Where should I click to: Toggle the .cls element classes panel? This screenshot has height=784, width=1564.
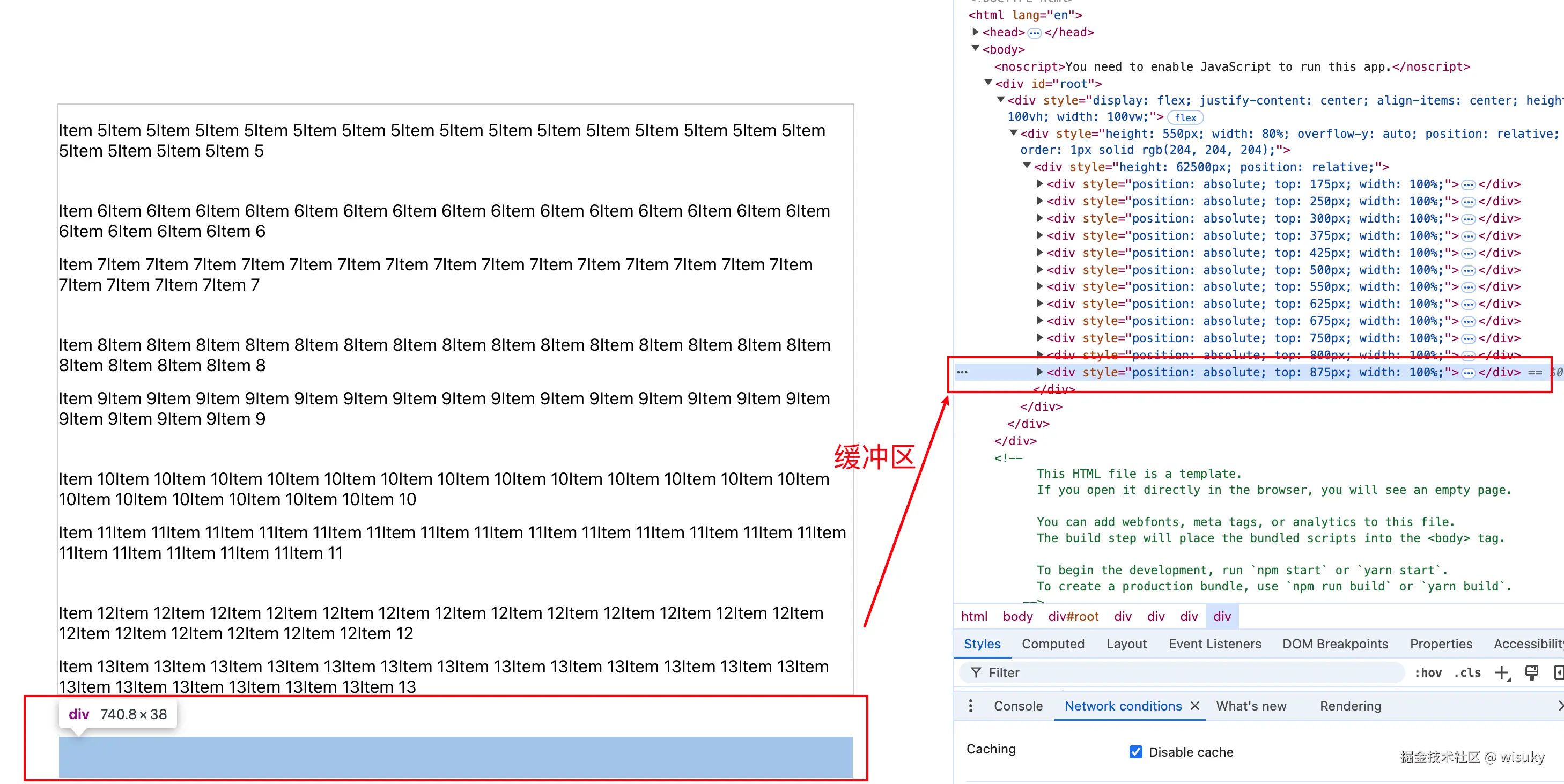[x=1467, y=672]
